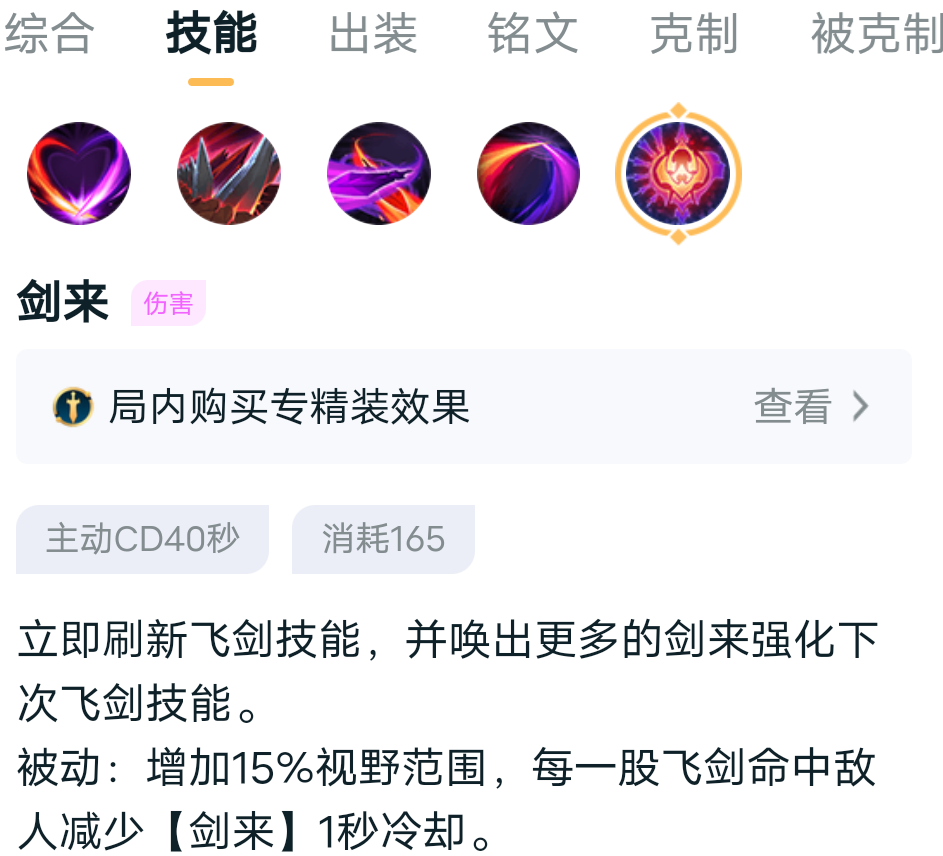
Task: Select the grey spikes skill icon
Action: pos(229,173)
